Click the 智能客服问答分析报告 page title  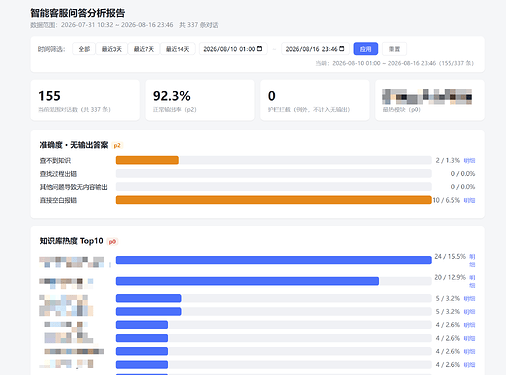coord(78,13)
